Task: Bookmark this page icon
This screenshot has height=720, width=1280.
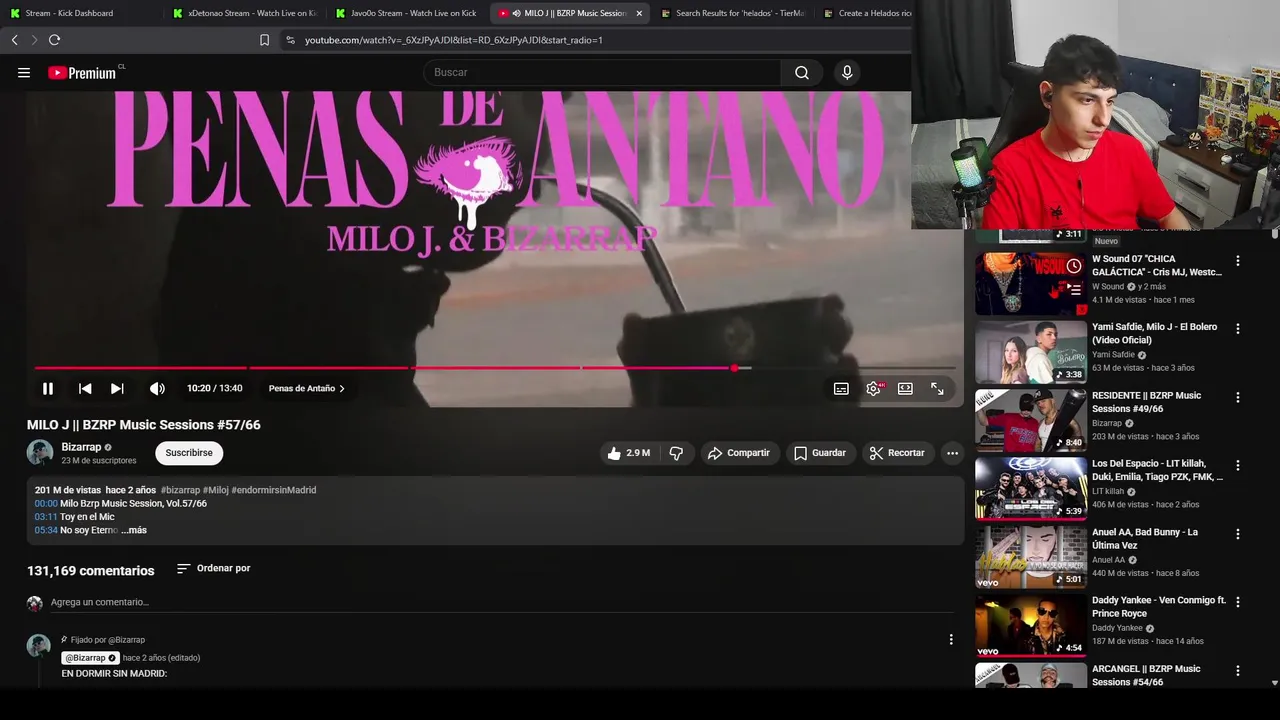Action: 264,40
